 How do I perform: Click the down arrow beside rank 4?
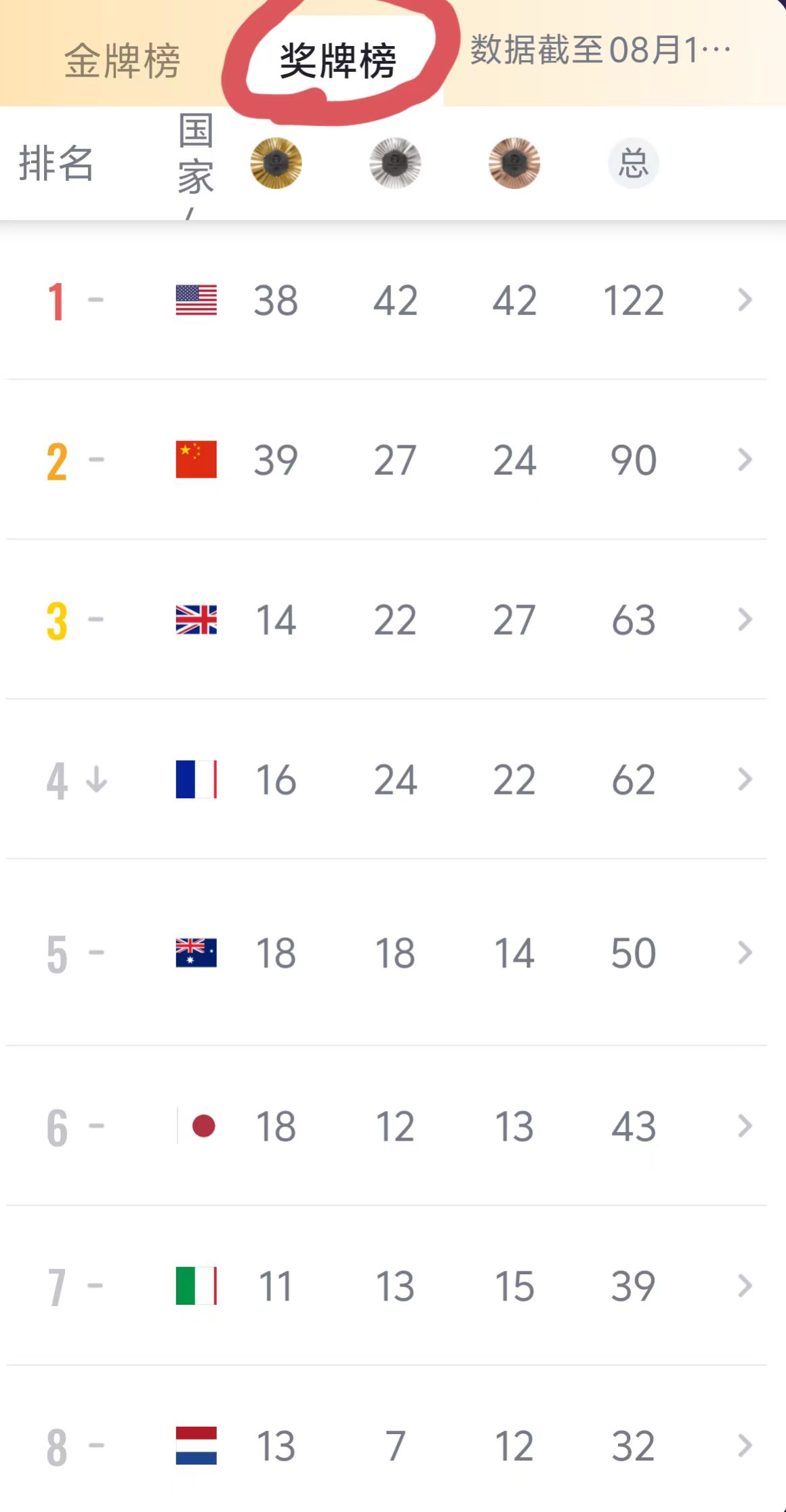click(x=97, y=779)
